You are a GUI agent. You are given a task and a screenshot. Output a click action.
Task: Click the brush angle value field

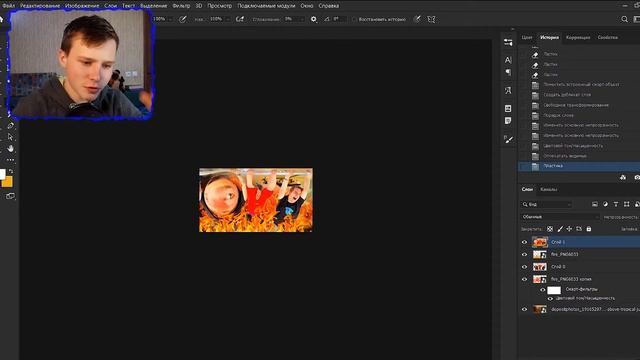(339, 19)
